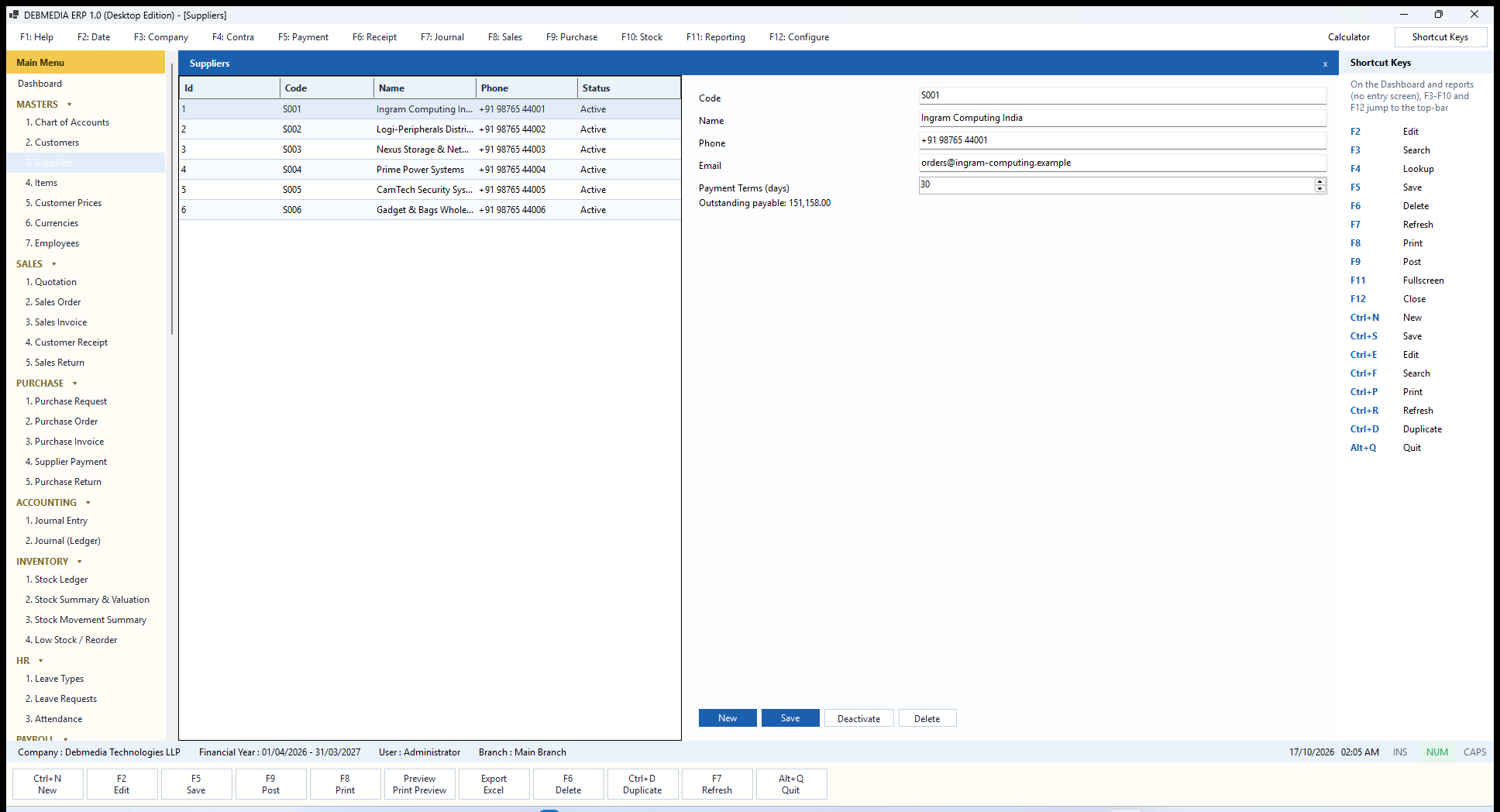This screenshot has height=812, width=1500.
Task: Select the Gadget & Bags supplier row
Action: pyautogui.click(x=430, y=210)
